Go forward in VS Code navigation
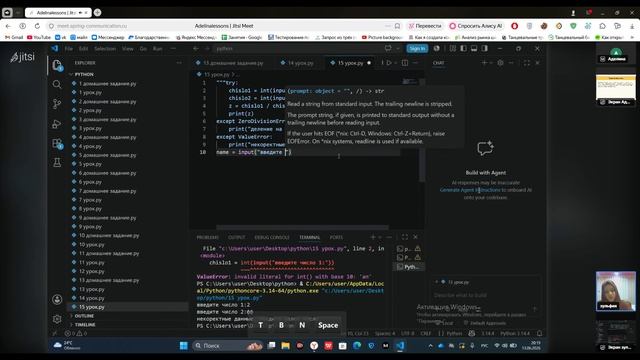 [207, 49]
